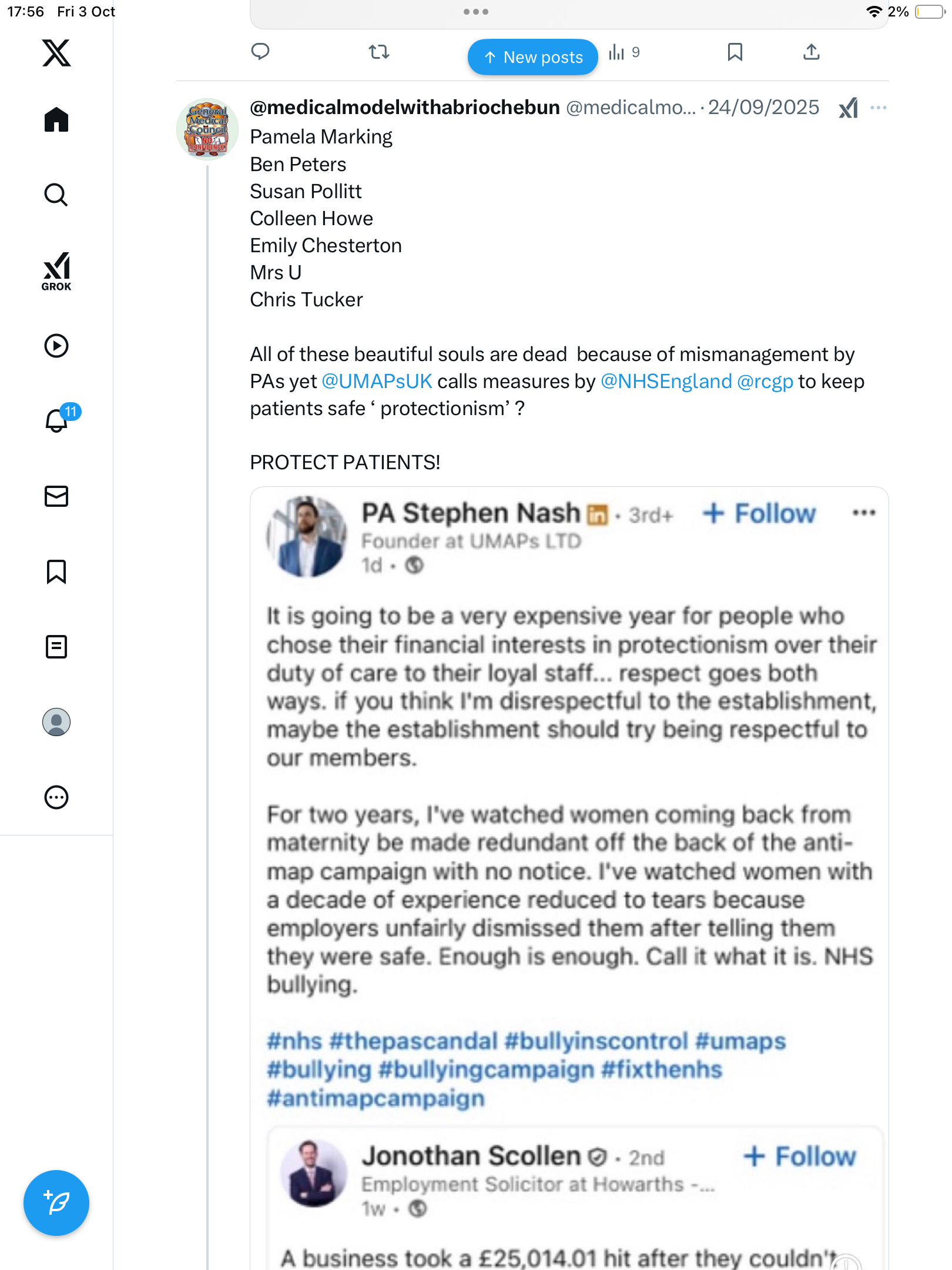Image resolution: width=952 pixels, height=1270 pixels.
Task: Click the New posts pill
Action: tap(532, 57)
